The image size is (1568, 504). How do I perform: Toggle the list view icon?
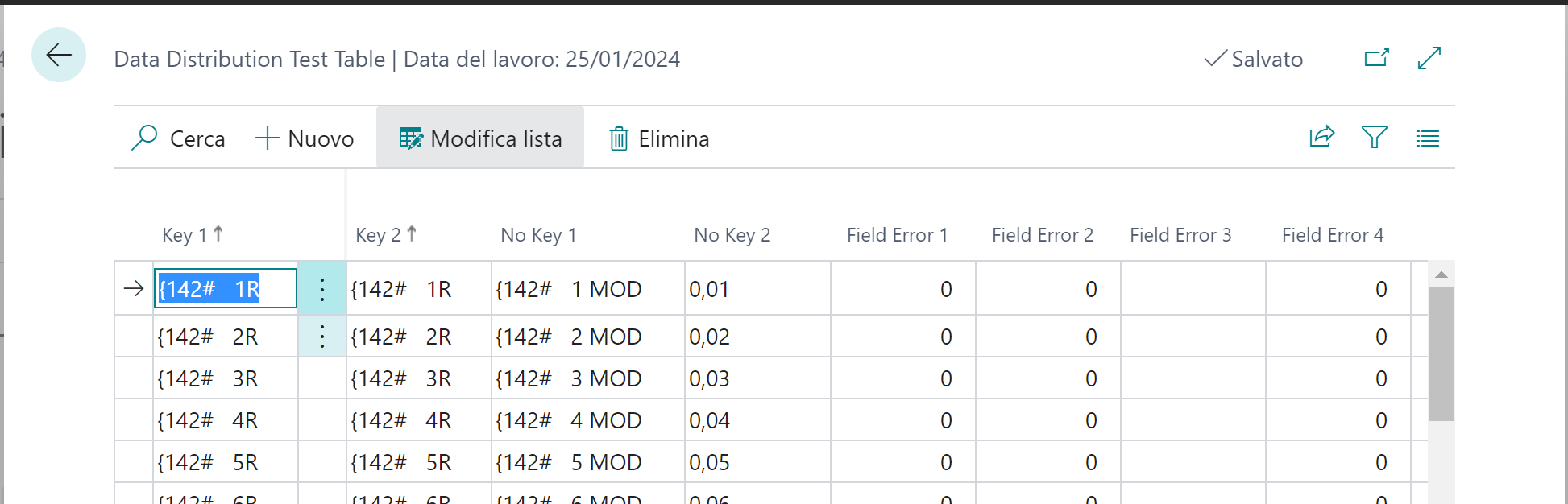click(1427, 138)
